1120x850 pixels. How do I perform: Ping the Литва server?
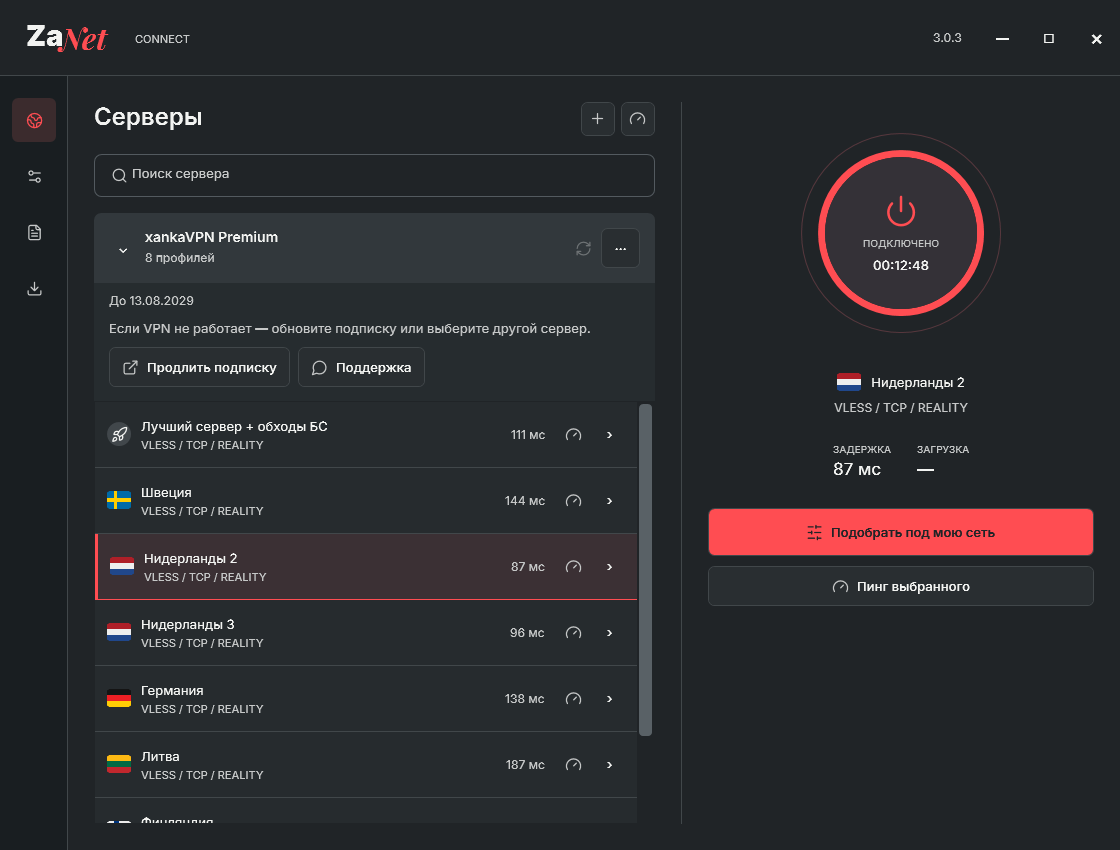pos(574,765)
